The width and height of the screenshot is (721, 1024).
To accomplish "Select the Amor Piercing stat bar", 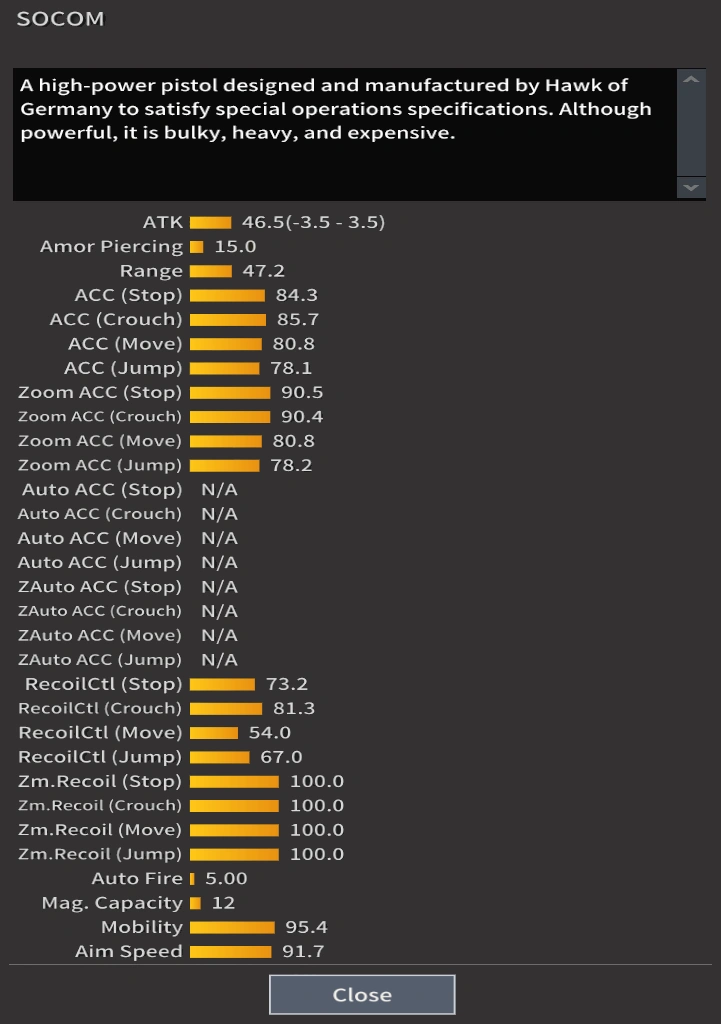I will 197,247.
